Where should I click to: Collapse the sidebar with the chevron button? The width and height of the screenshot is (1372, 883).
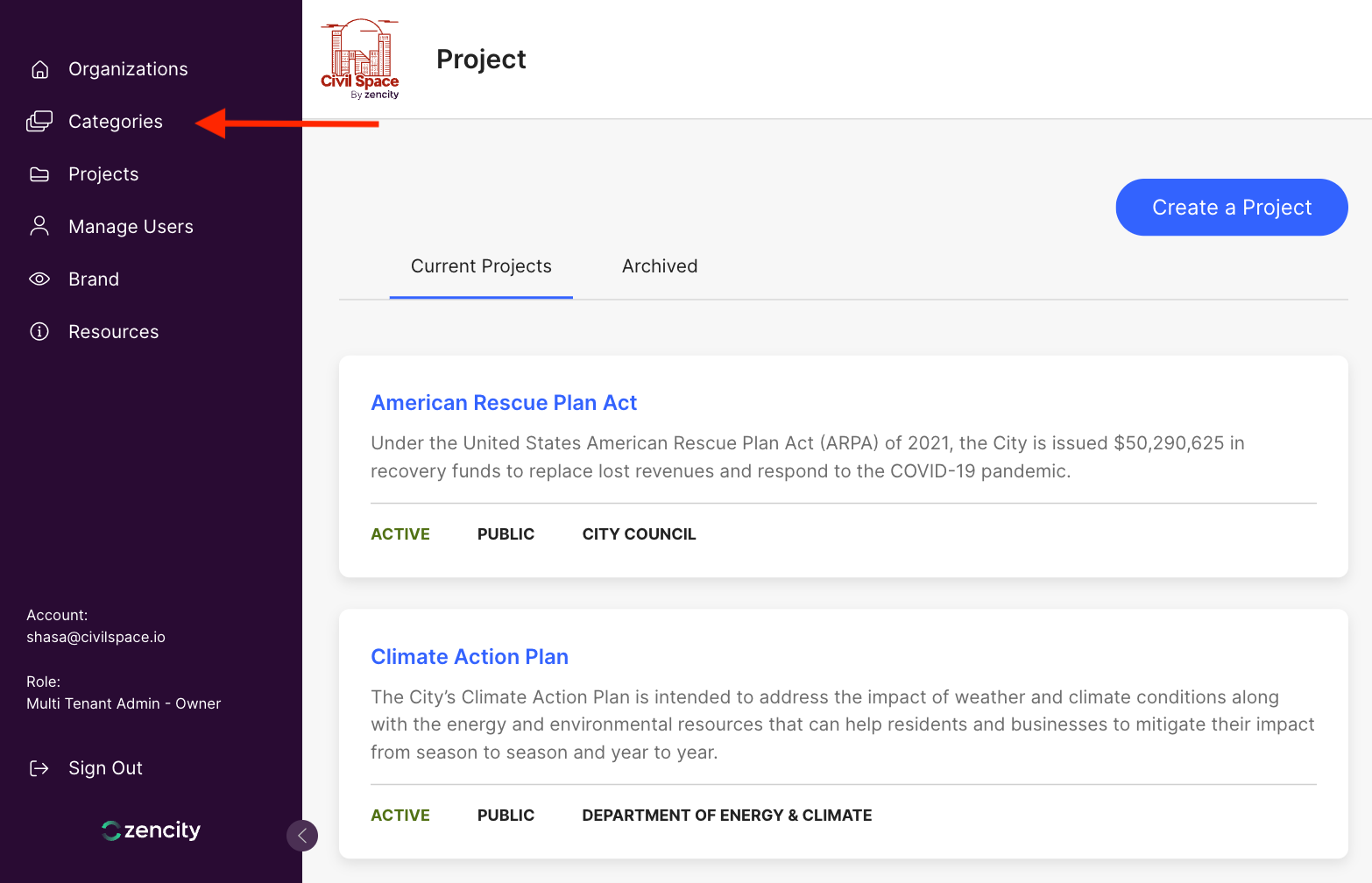(x=302, y=836)
